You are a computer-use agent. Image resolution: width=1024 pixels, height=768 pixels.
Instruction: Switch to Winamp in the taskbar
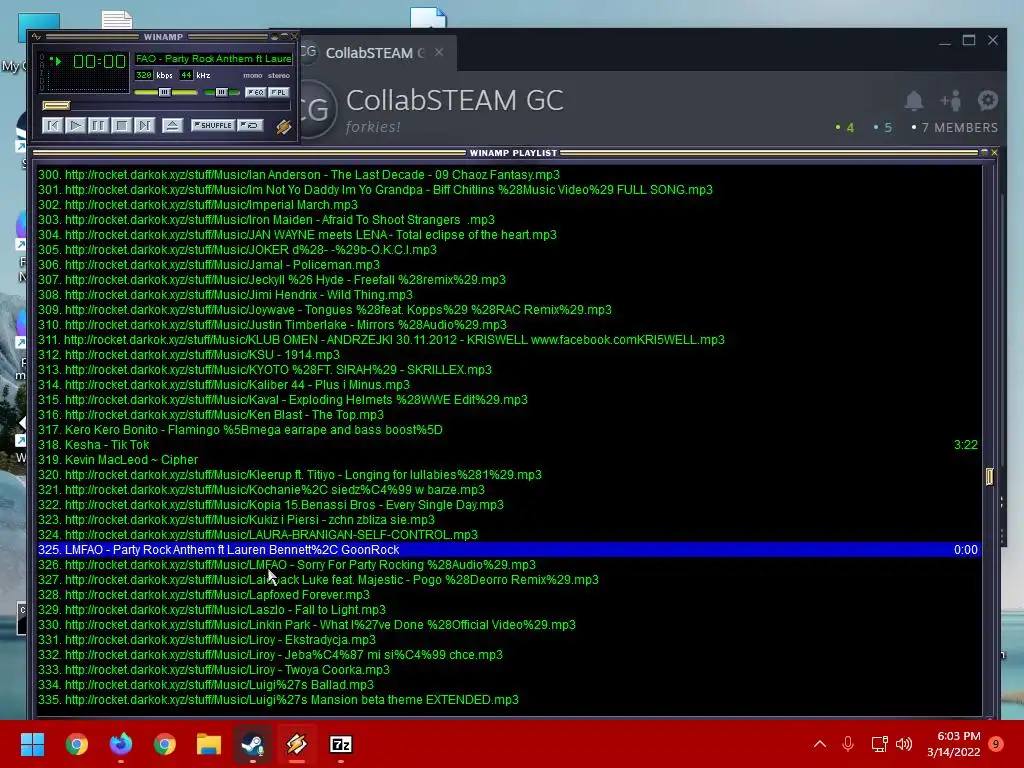[x=296, y=744]
